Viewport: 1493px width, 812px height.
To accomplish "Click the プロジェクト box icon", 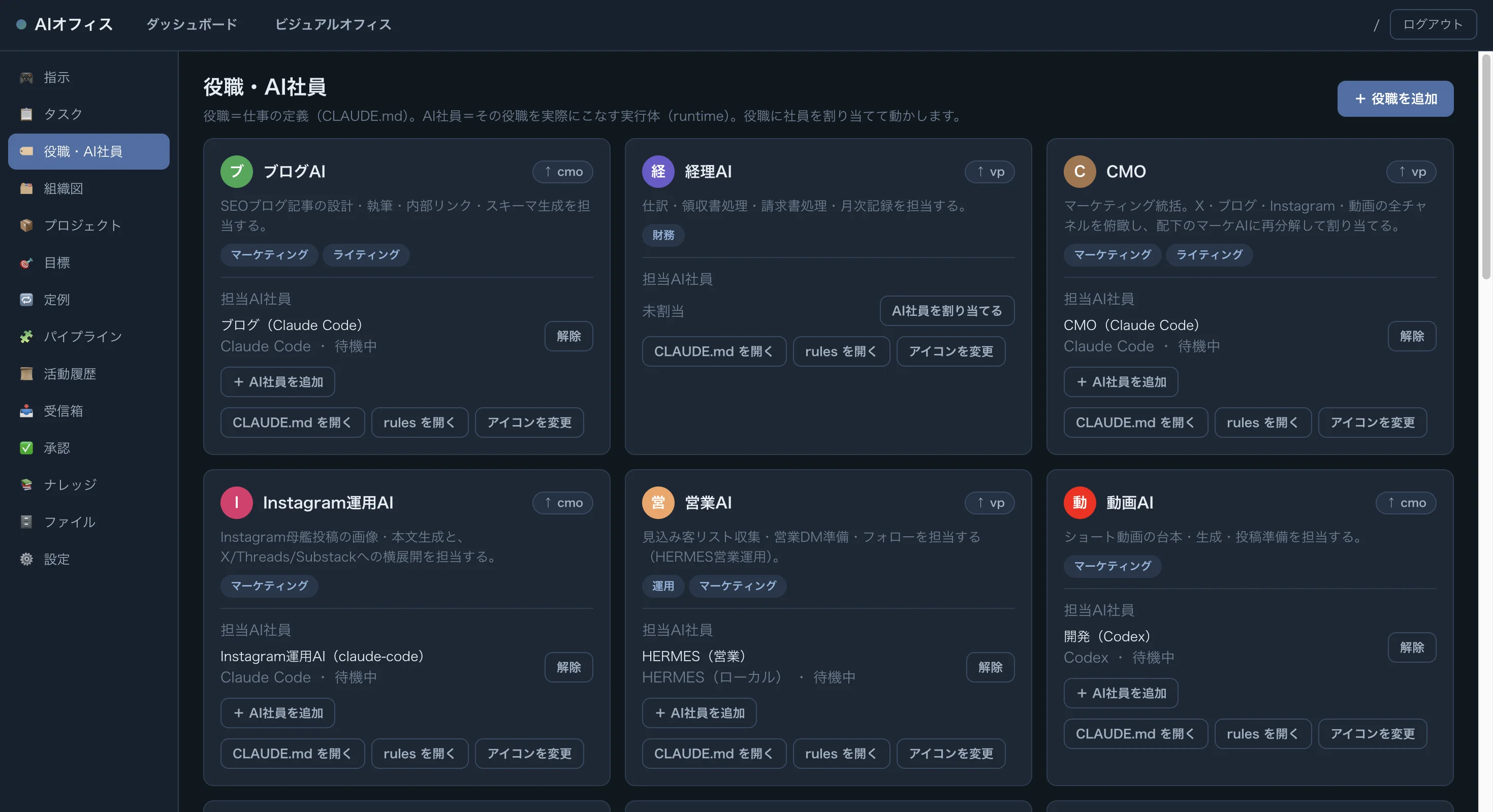I will (x=26, y=226).
